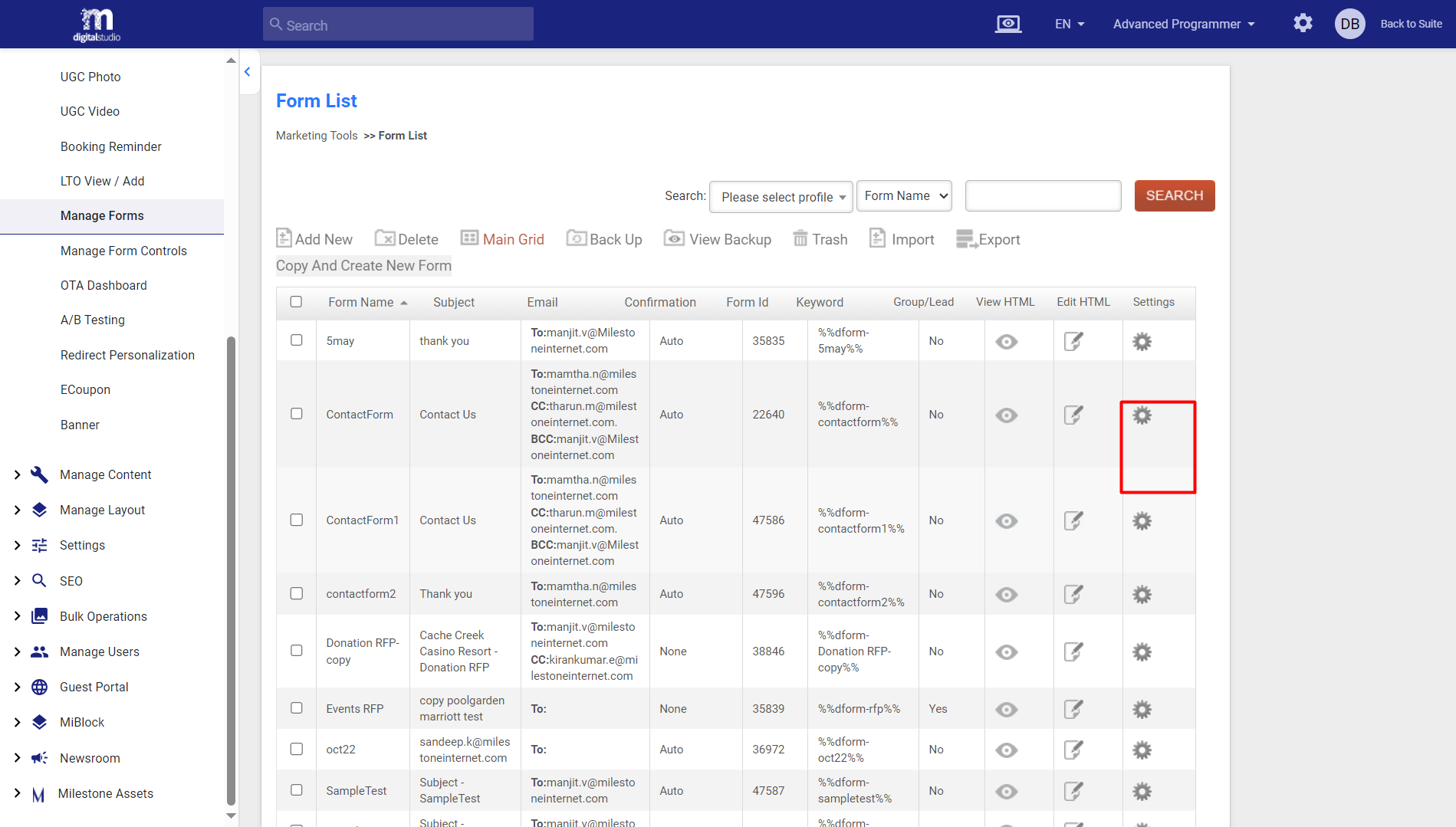The width and height of the screenshot is (1456, 827).
Task: Collapse the sidebar with the arrow toggle
Action: (x=248, y=72)
